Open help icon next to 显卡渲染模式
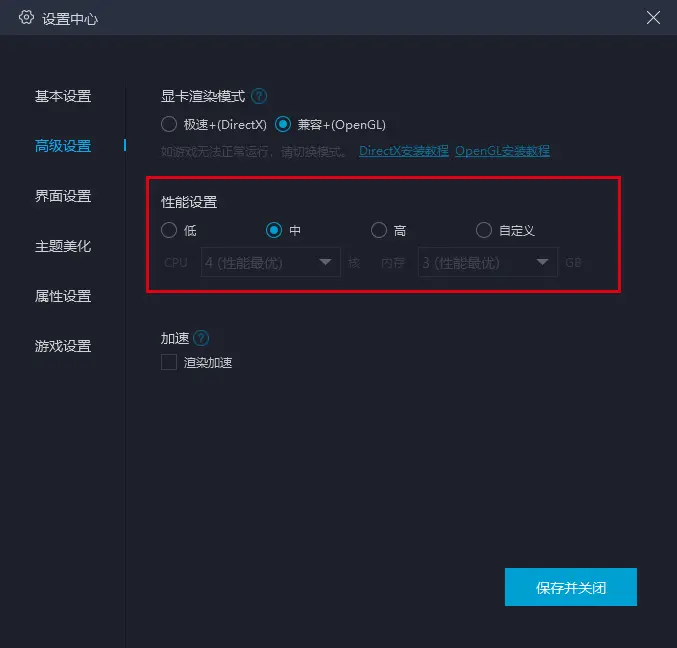Image resolution: width=677 pixels, height=648 pixels. [259, 96]
